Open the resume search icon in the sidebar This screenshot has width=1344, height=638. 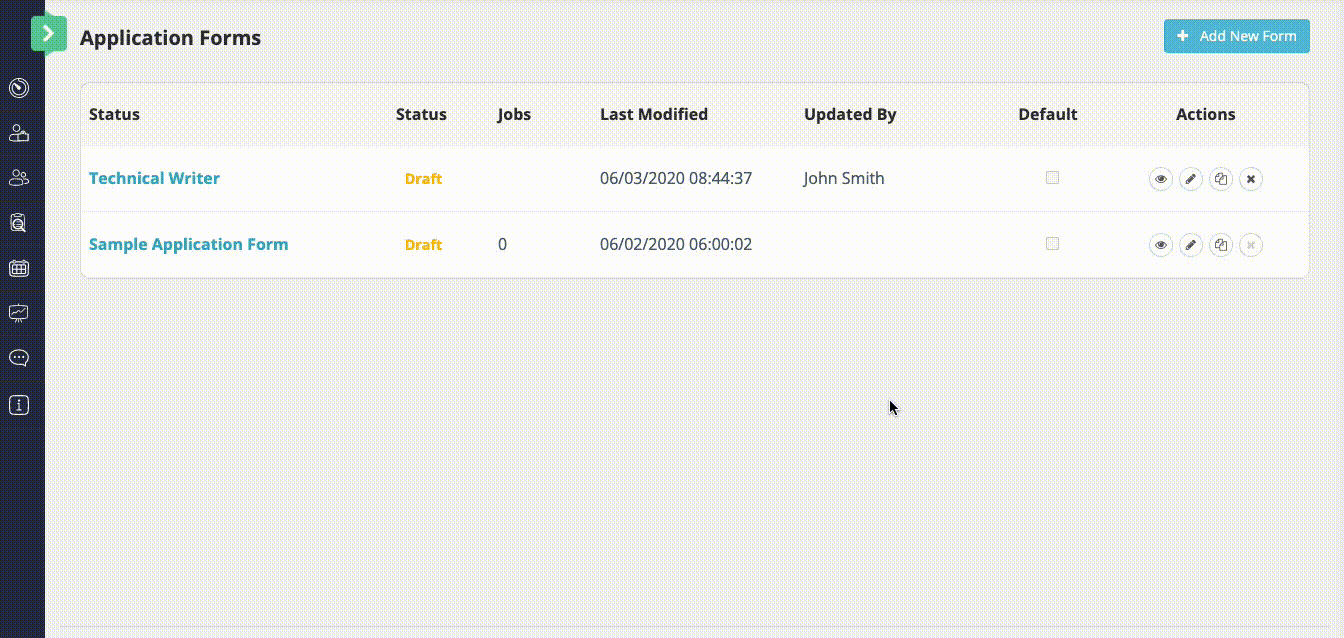pyautogui.click(x=18, y=223)
